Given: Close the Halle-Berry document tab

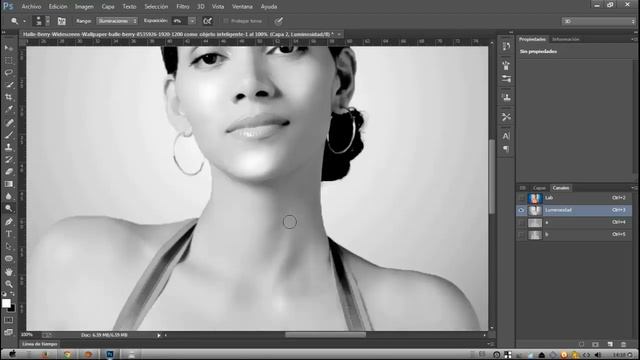Looking at the screenshot, I should click(x=339, y=34).
